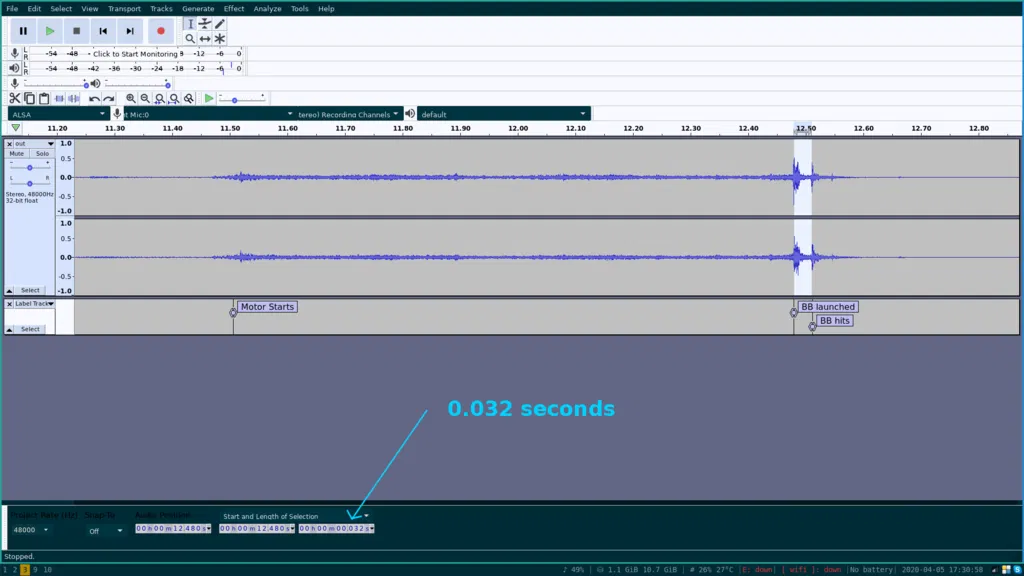Start recording with the red Record button
1024x576 pixels.
pyautogui.click(x=161, y=31)
